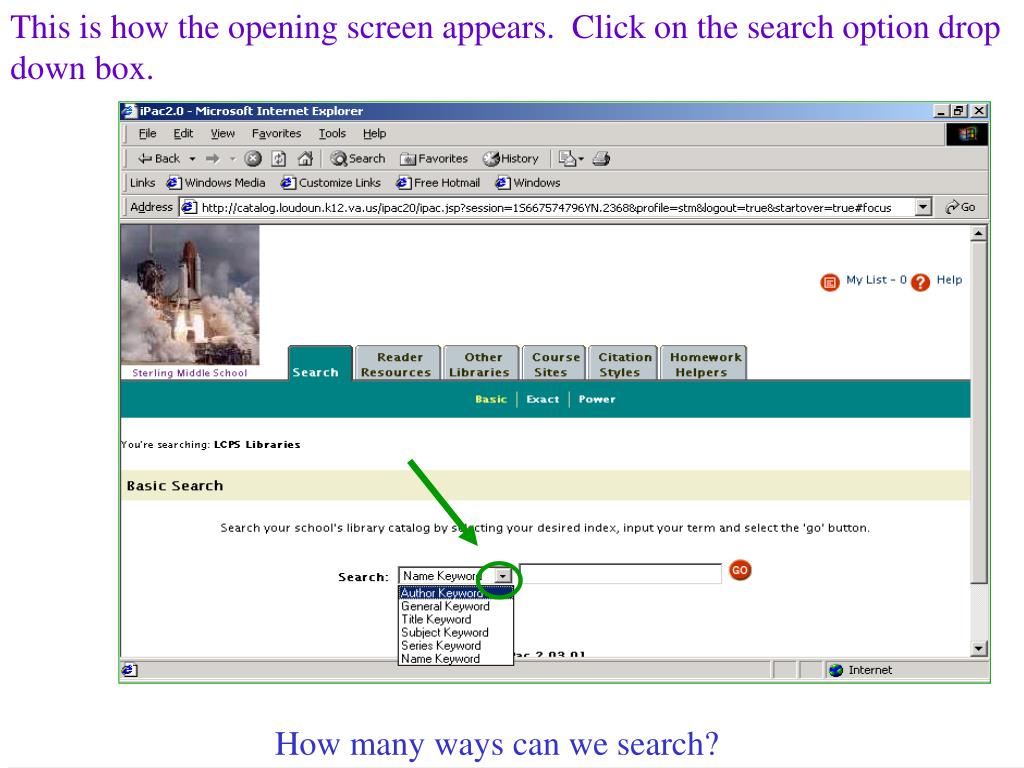Click the My List icon

(829, 282)
